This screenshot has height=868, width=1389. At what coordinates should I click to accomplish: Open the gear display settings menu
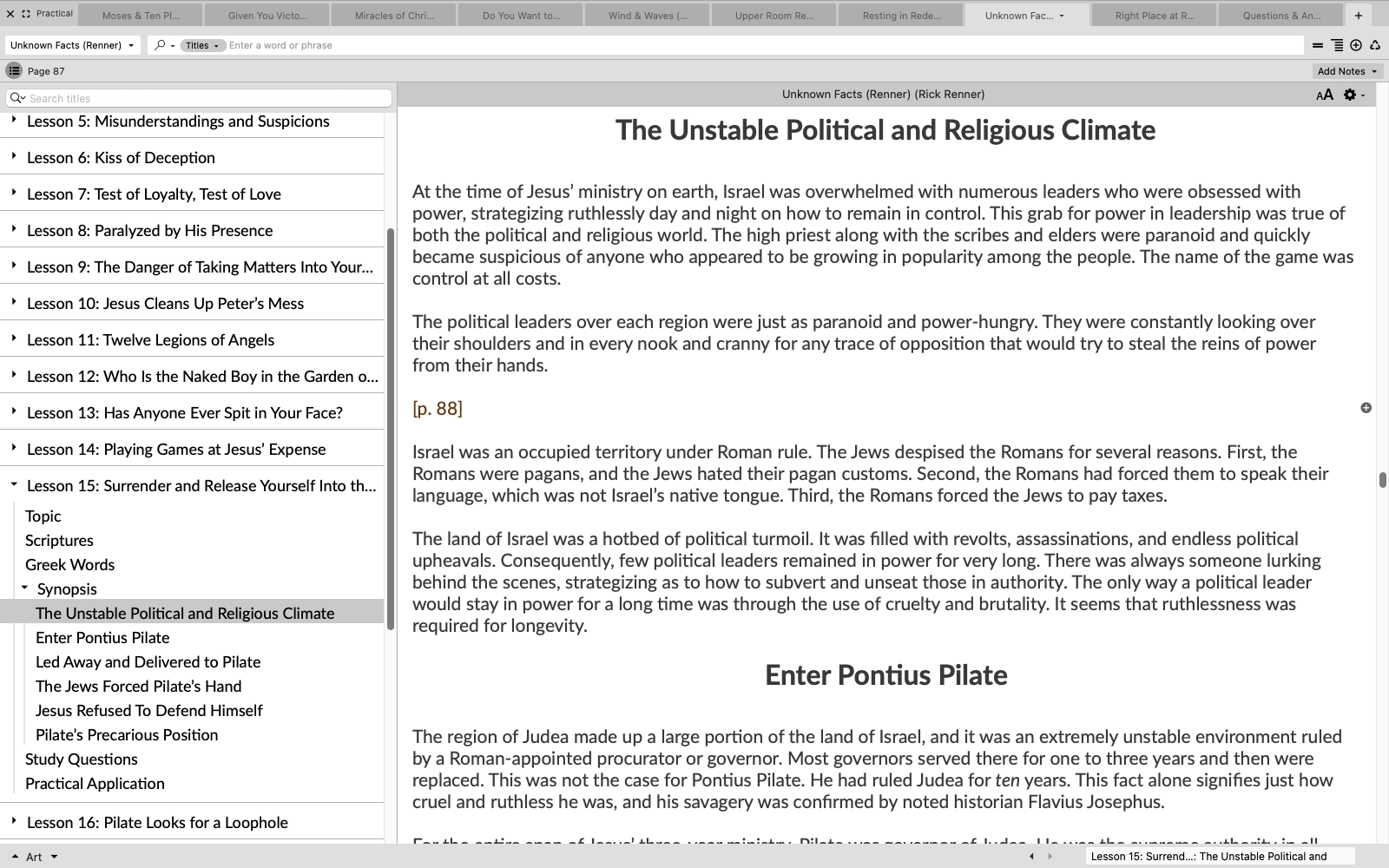click(1353, 95)
